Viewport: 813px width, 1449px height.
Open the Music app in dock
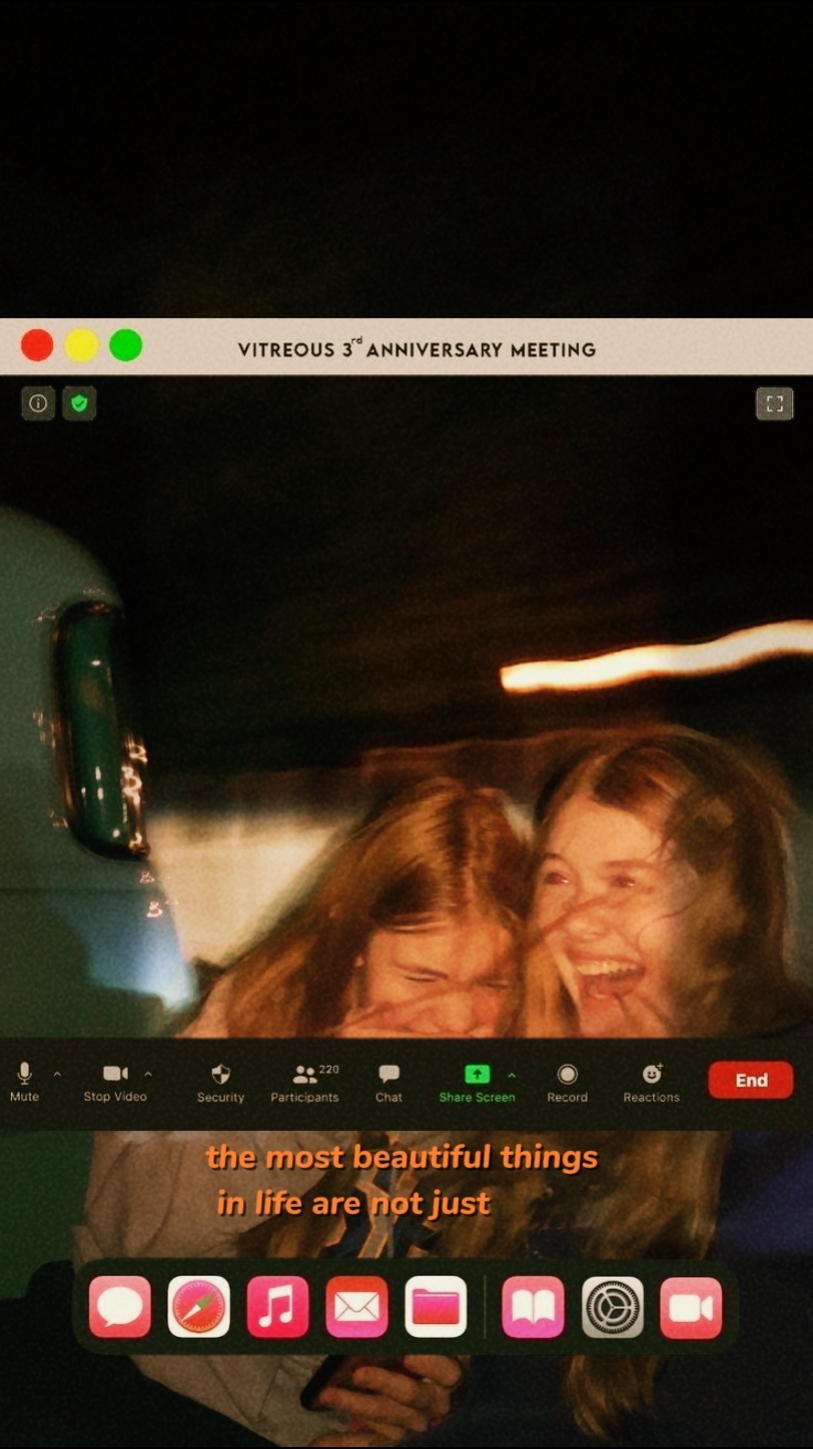click(x=278, y=1307)
